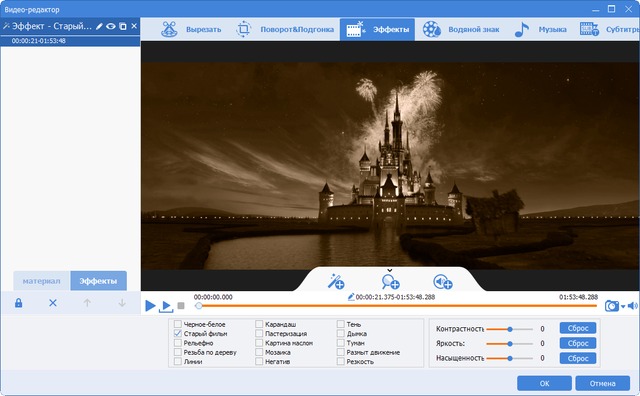Click the Отмена button
Screen dimensions: 640x396
click(x=602, y=383)
